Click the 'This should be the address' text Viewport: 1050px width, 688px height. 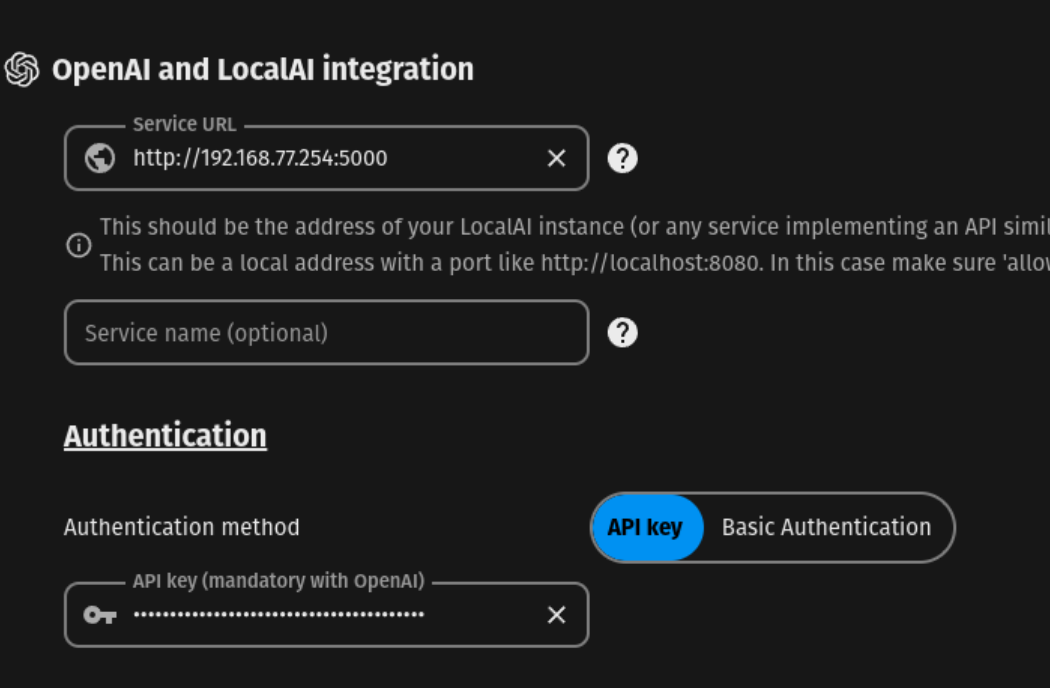(575, 227)
